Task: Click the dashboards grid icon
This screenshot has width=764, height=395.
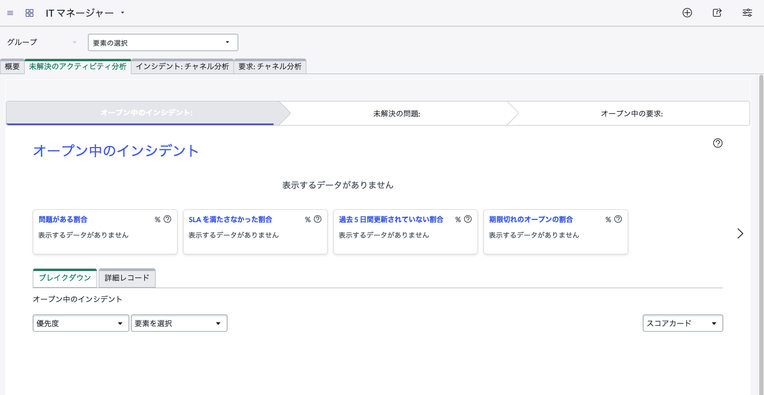Action: 29,13
